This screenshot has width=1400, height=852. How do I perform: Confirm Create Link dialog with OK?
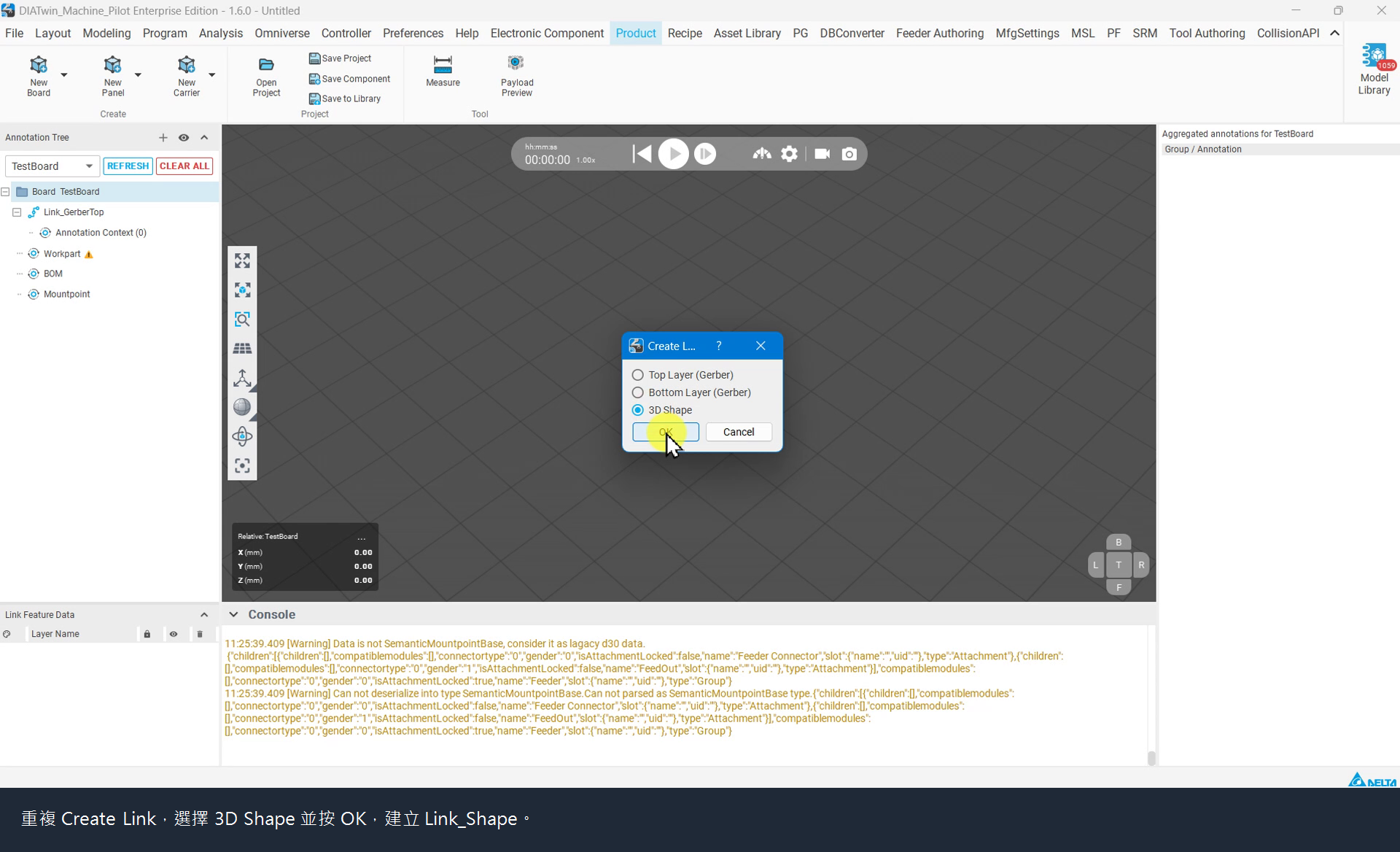pyautogui.click(x=666, y=432)
